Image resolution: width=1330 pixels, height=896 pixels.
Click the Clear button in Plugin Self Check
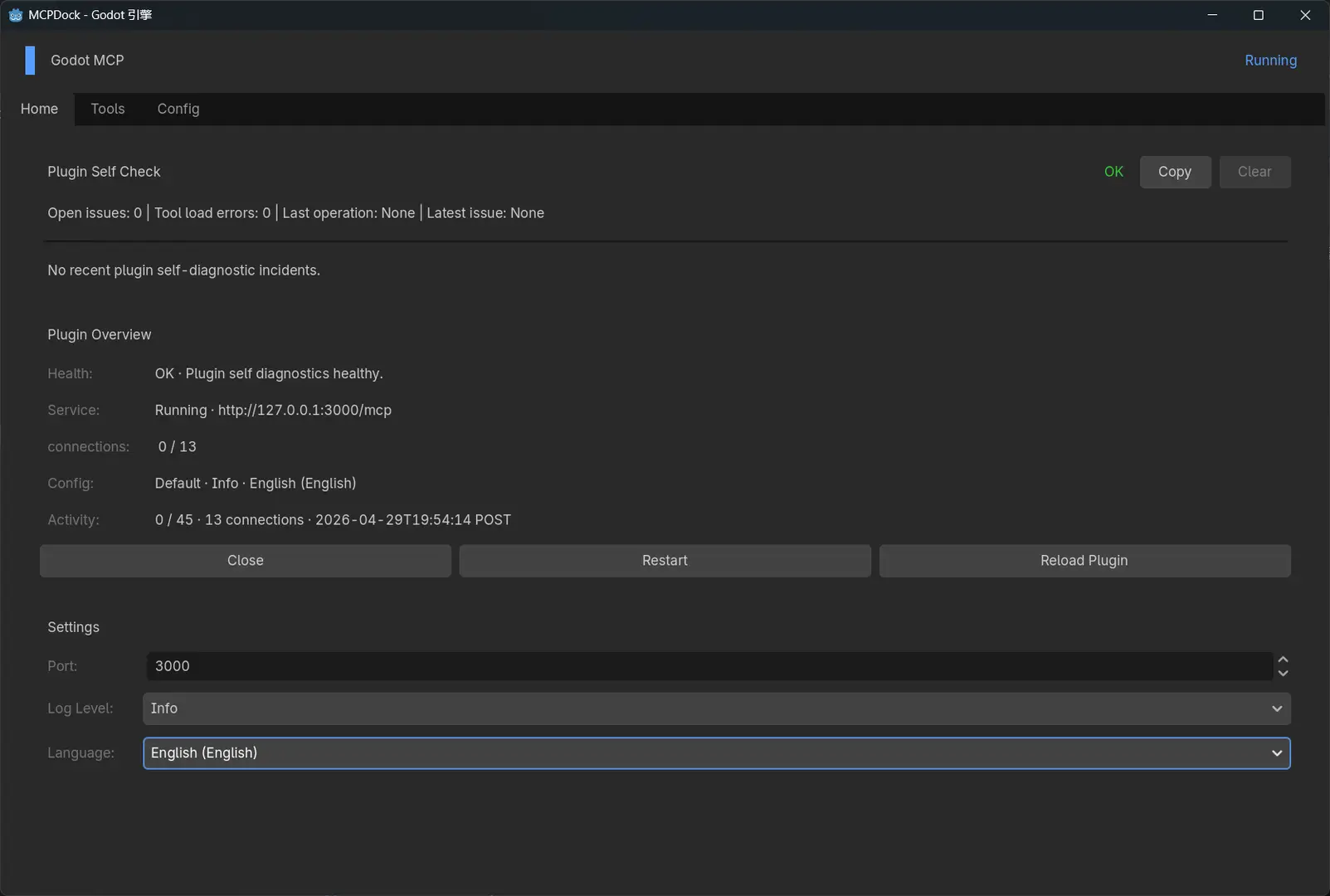pos(1254,172)
